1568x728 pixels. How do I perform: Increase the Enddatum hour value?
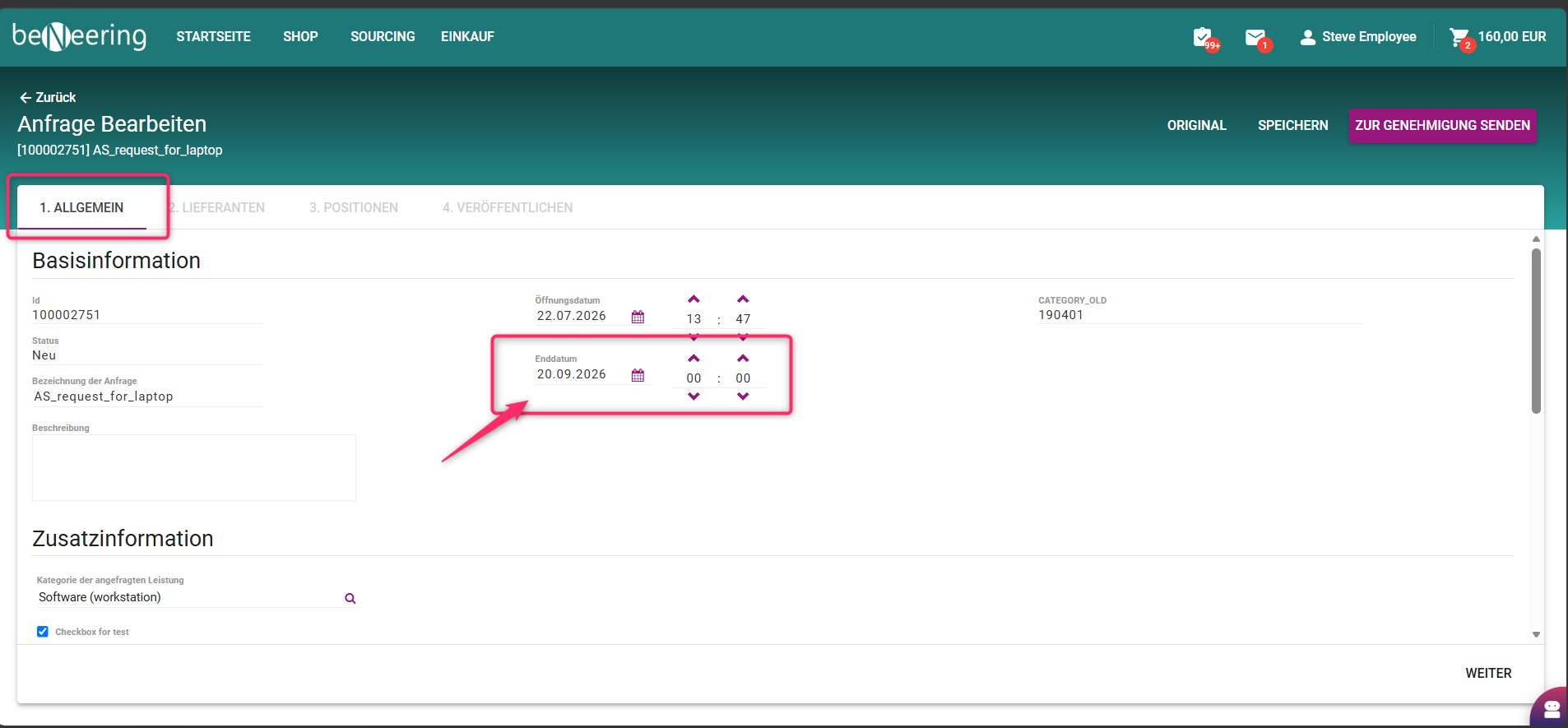[x=694, y=359]
